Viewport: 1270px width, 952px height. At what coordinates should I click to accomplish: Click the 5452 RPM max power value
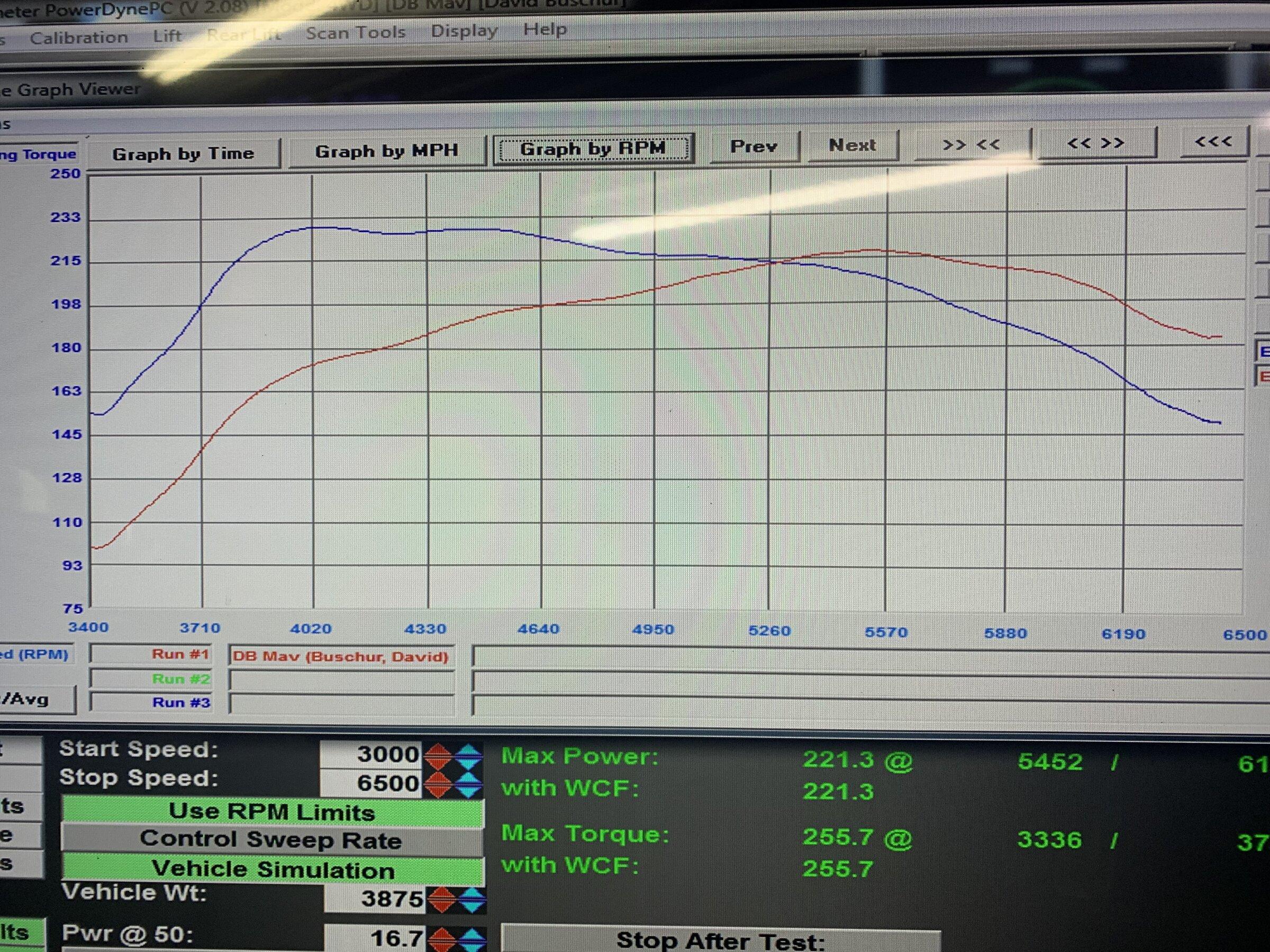(x=1050, y=762)
